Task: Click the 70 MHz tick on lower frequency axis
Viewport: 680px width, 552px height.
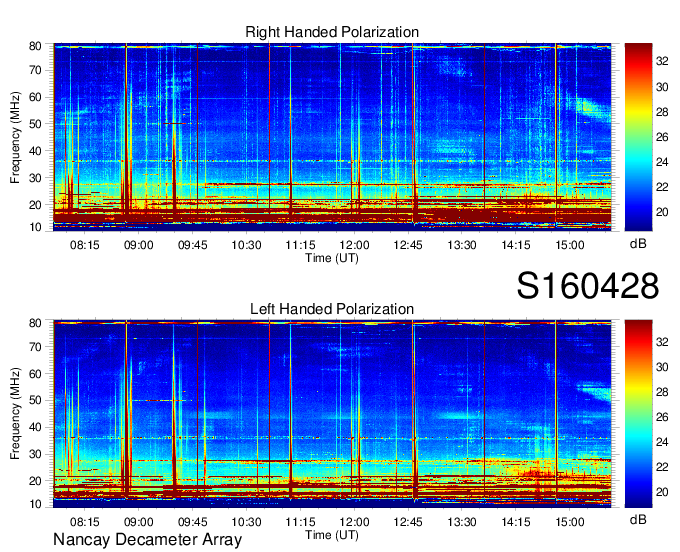Action: (35, 347)
